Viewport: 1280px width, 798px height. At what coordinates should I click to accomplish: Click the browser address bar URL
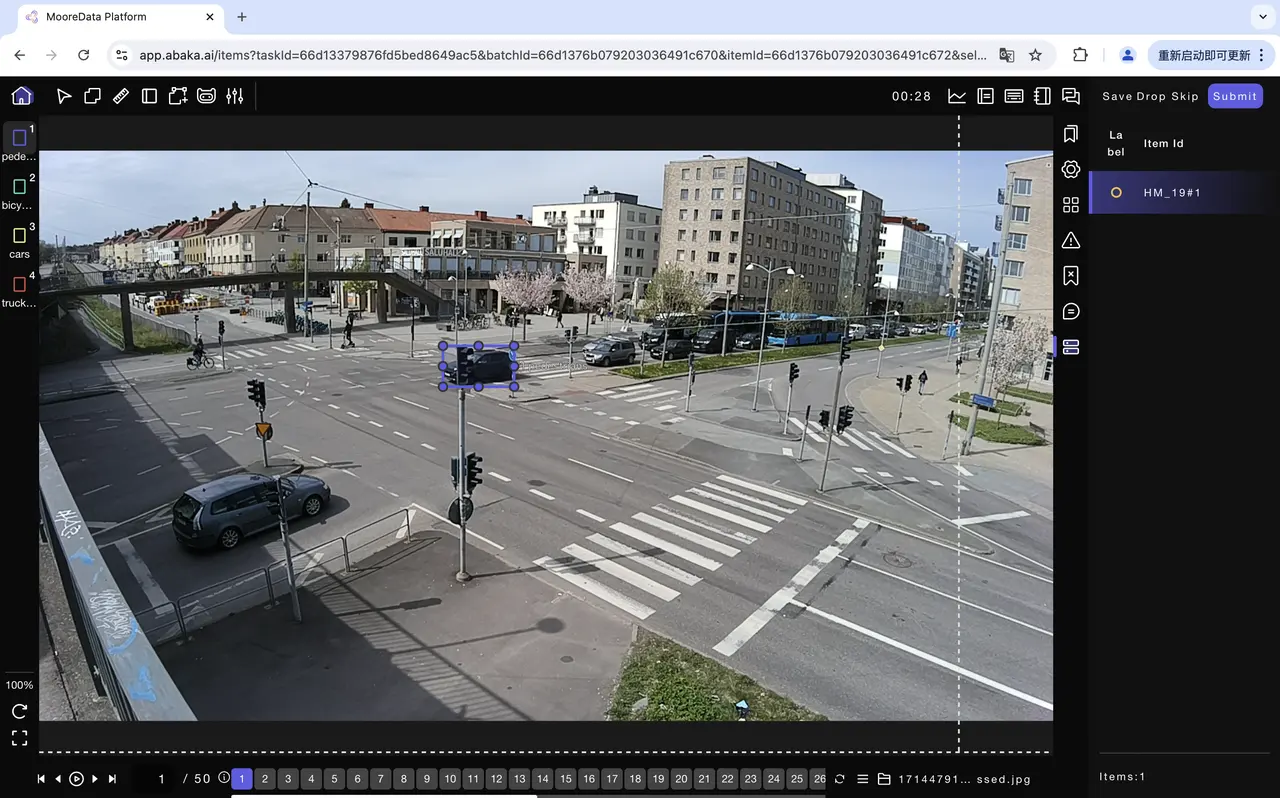pyautogui.click(x=563, y=55)
